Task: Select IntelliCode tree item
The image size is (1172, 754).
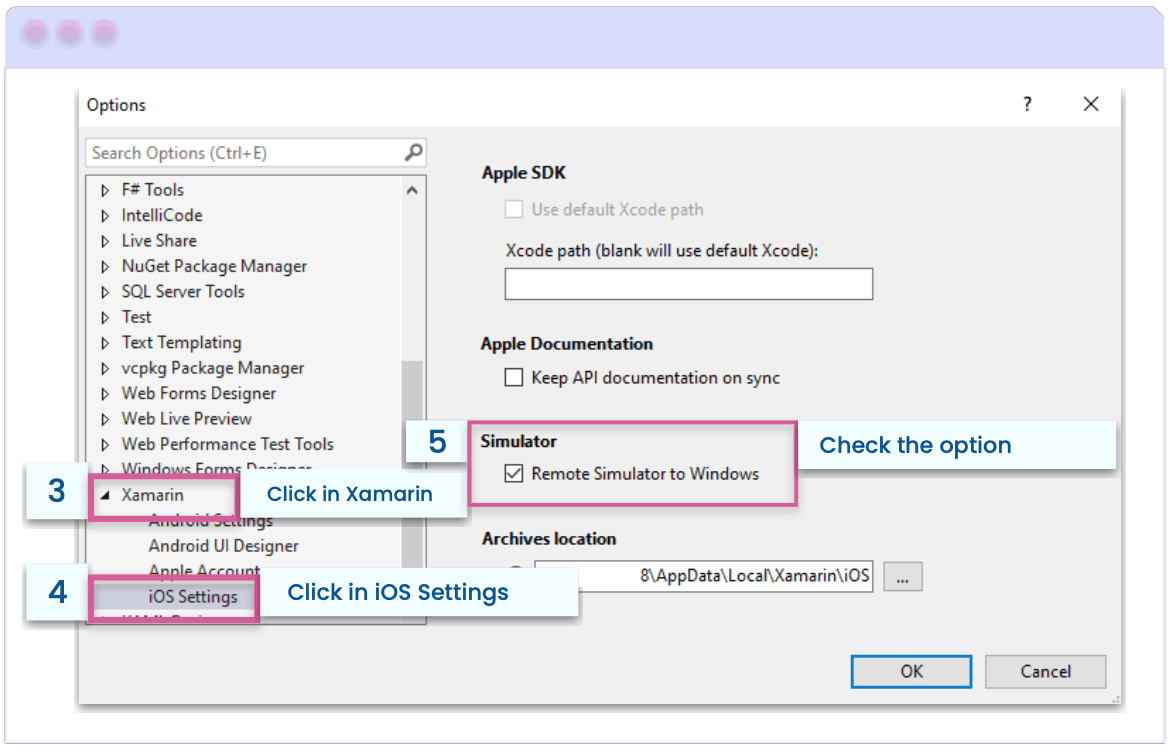Action: point(162,215)
